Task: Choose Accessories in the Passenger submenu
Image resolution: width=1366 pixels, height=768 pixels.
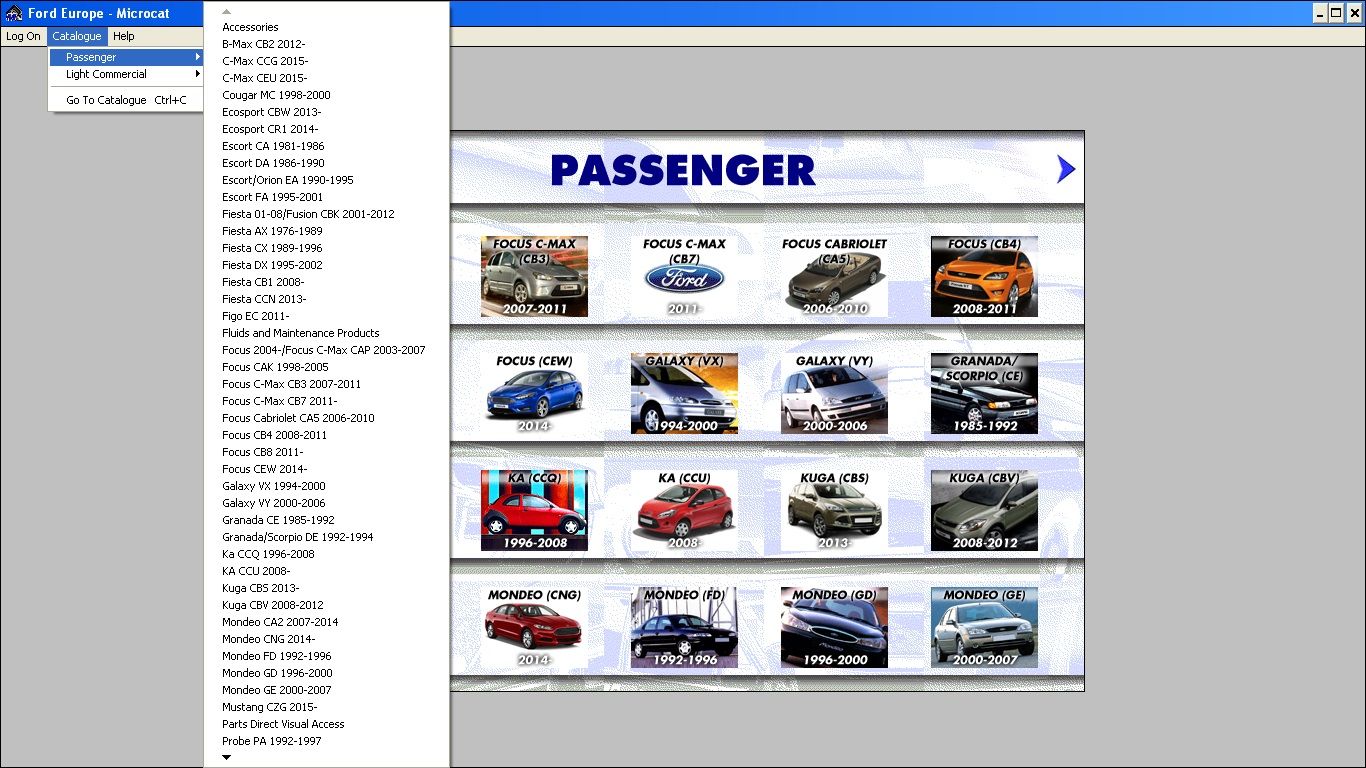Action: (250, 27)
